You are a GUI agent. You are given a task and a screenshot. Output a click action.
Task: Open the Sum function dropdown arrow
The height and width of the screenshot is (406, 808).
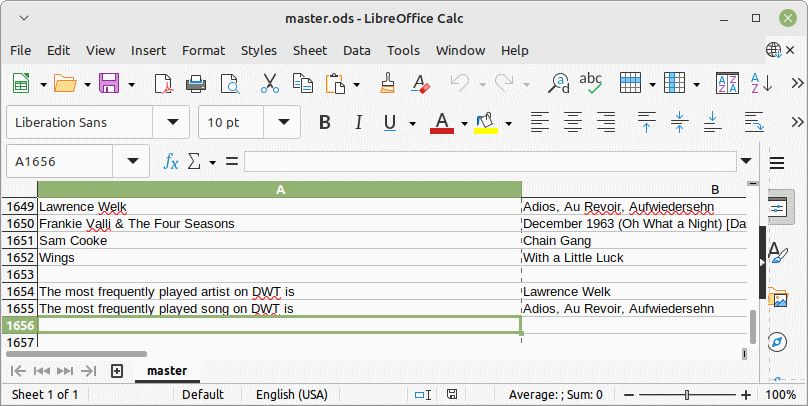tap(212, 163)
